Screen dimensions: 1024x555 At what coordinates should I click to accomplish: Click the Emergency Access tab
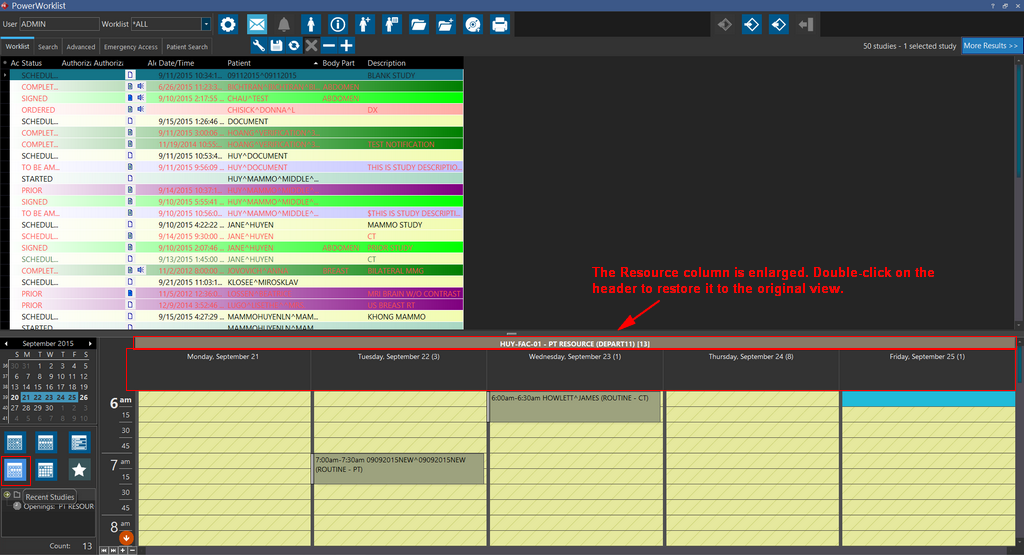click(x=131, y=47)
